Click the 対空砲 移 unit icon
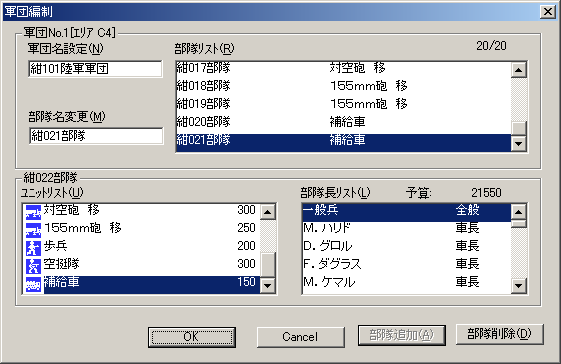The image size is (561, 364). (x=33, y=212)
